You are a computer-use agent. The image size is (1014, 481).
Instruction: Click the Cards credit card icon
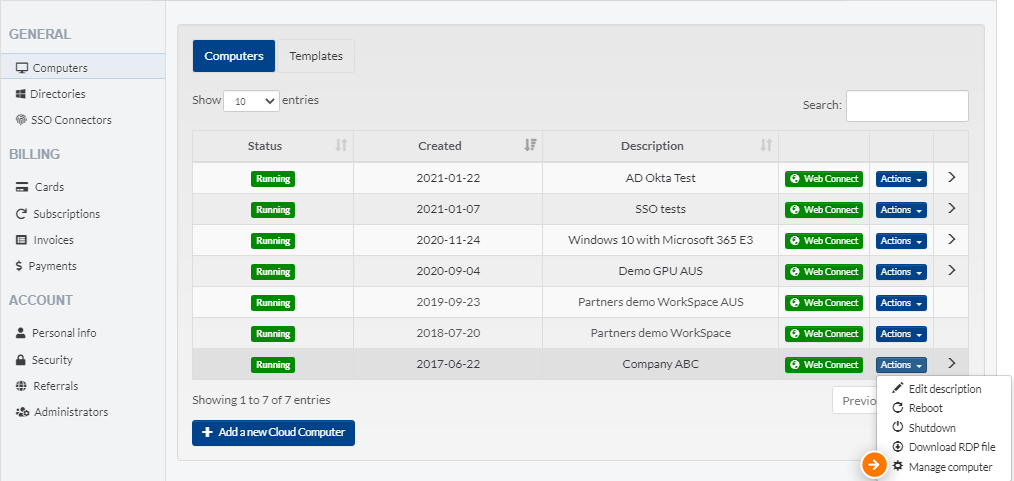[22, 187]
